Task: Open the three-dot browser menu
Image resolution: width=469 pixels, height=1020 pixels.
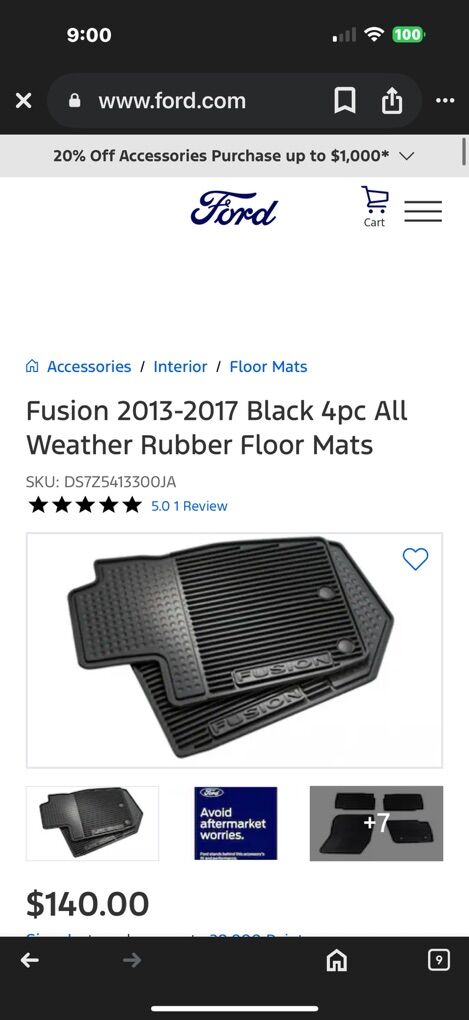Action: 445,101
